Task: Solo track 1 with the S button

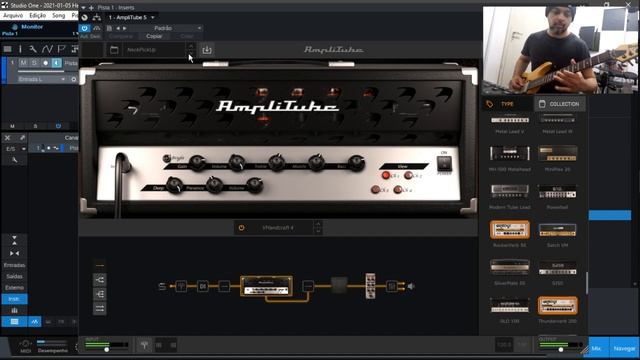Action: point(34,62)
